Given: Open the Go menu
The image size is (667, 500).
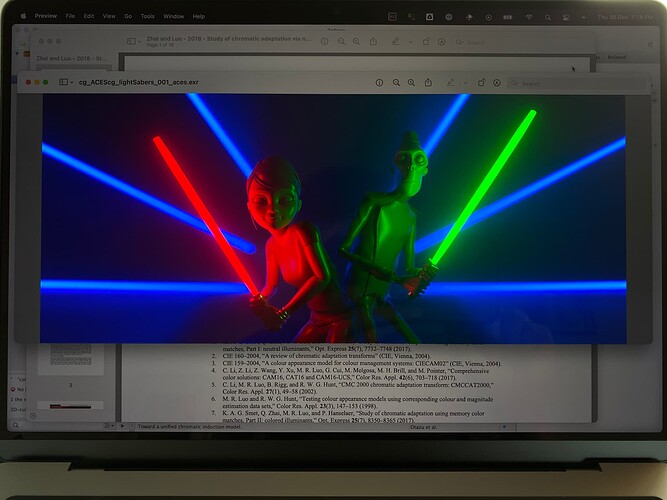Looking at the screenshot, I should (x=128, y=16).
